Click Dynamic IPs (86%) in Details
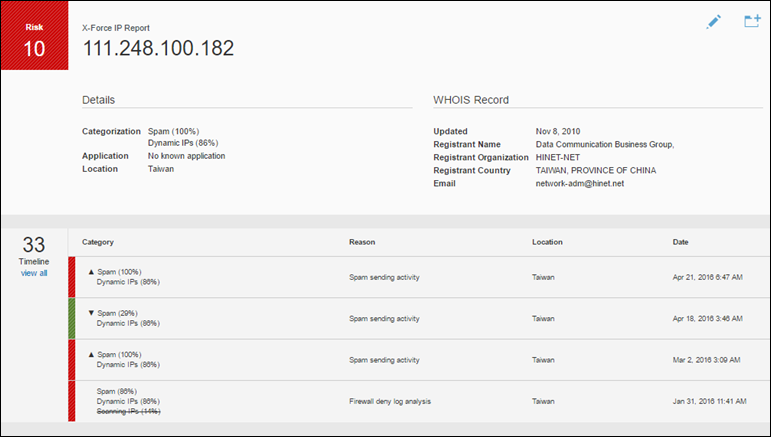This screenshot has width=771, height=437. [183, 143]
